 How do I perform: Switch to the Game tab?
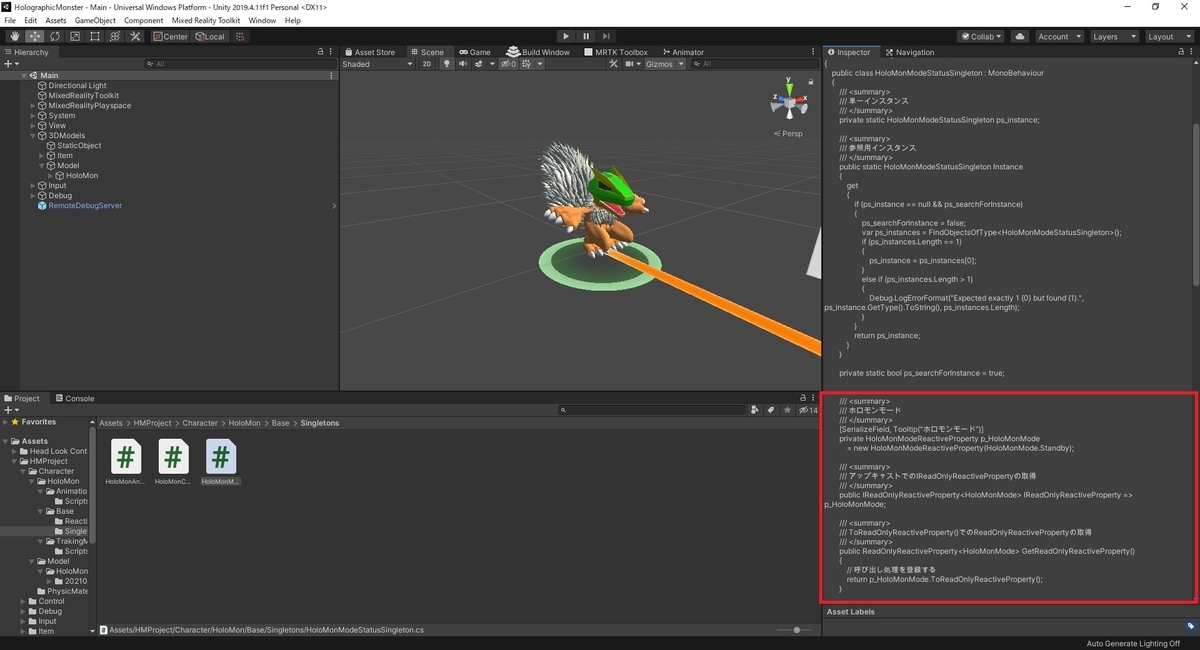pyautogui.click(x=475, y=52)
